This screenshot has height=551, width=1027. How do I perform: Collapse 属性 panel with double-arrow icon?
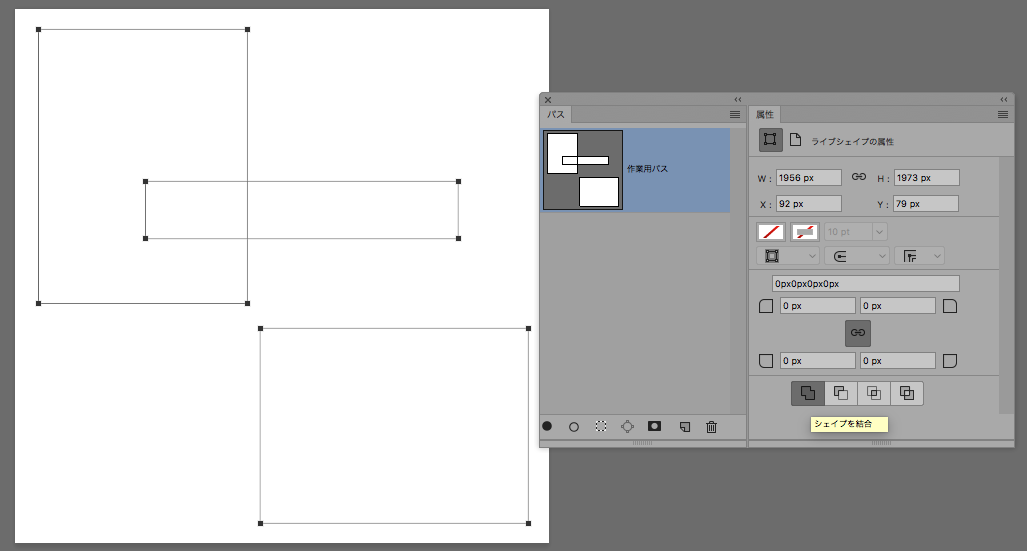tap(1004, 100)
